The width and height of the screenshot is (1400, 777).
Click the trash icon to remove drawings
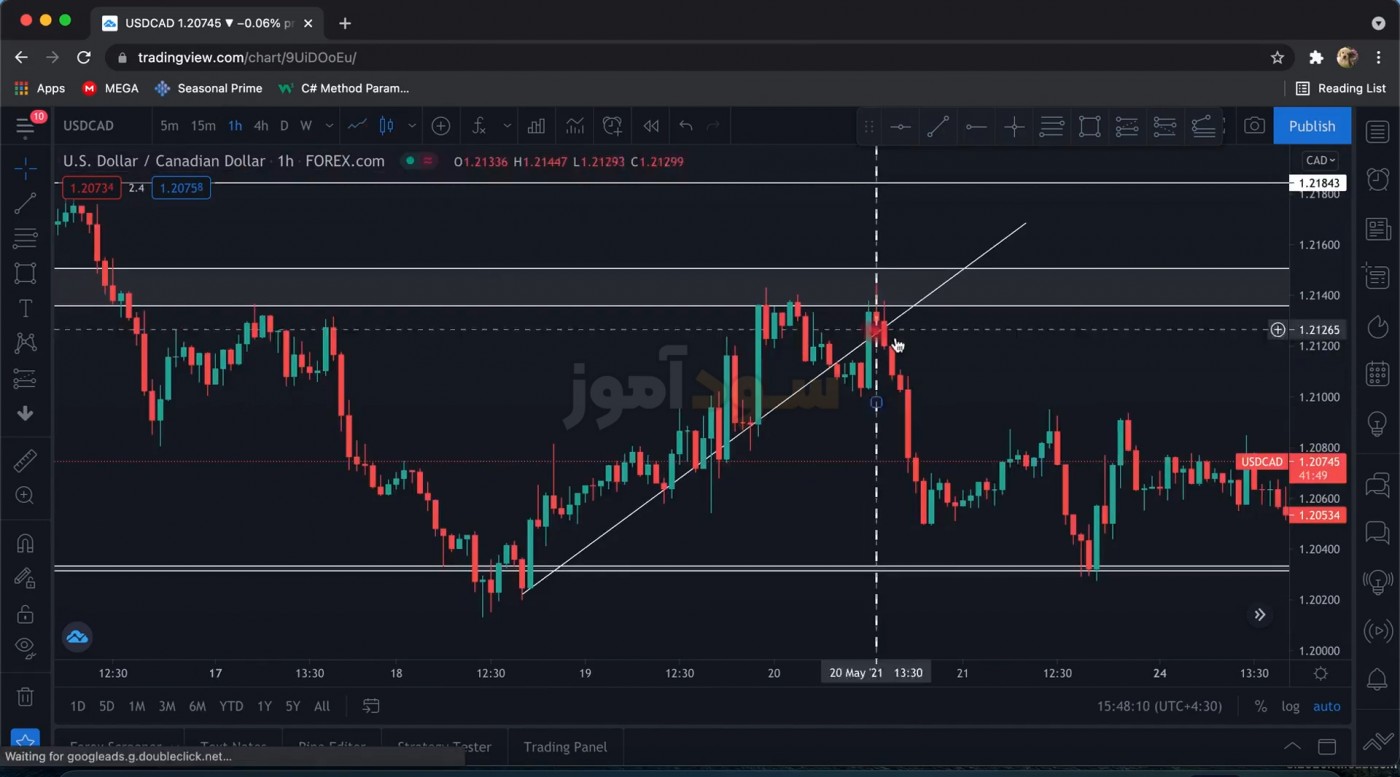[x=25, y=696]
